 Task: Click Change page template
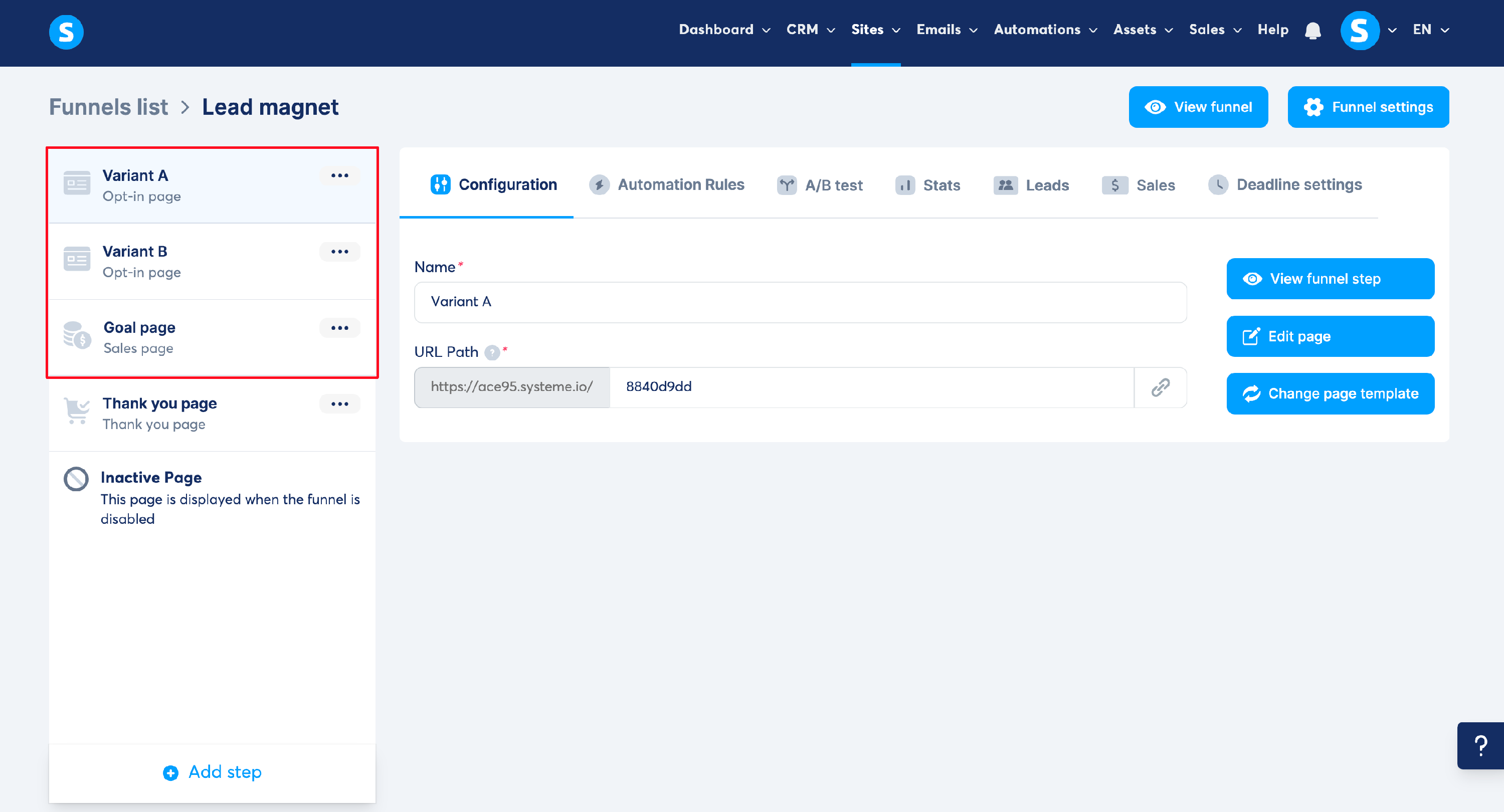1330,393
